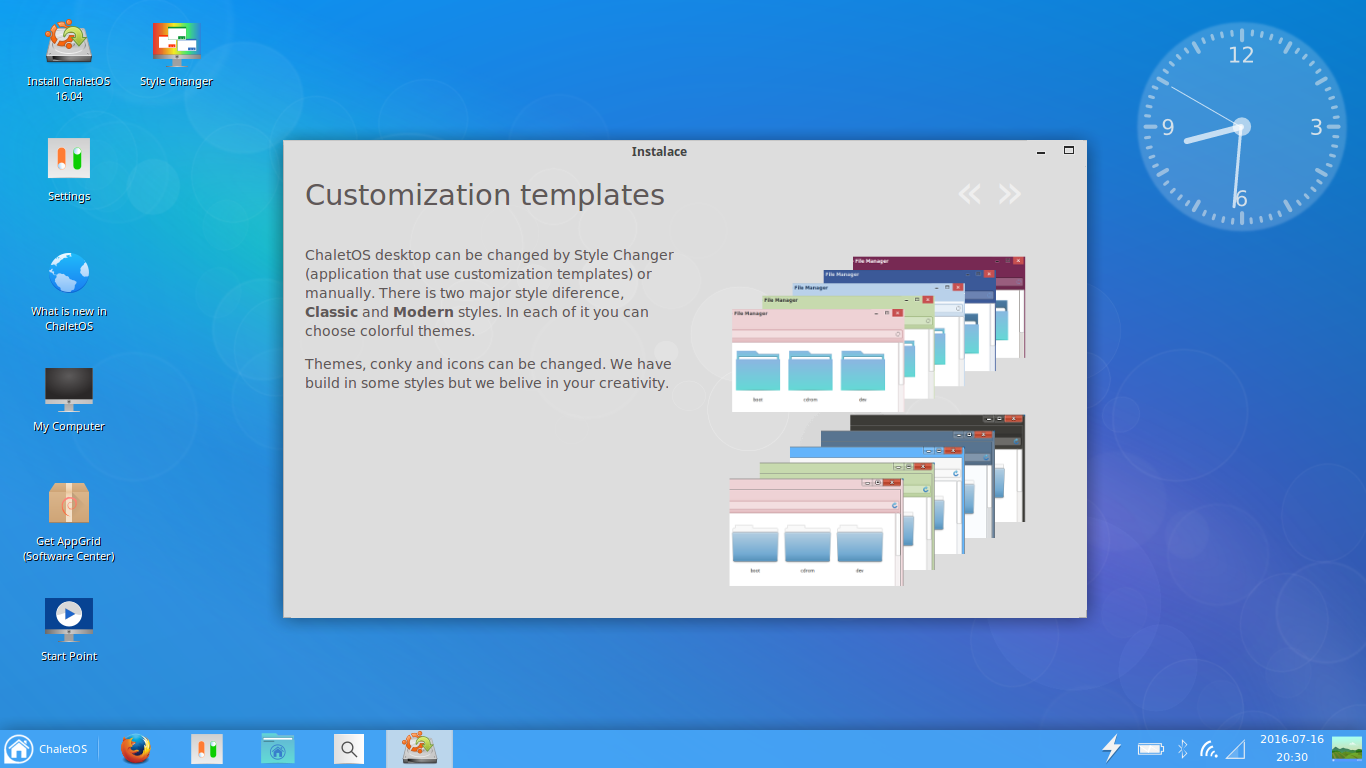
Task: Open the ChaletOS start menu
Action: 46,749
